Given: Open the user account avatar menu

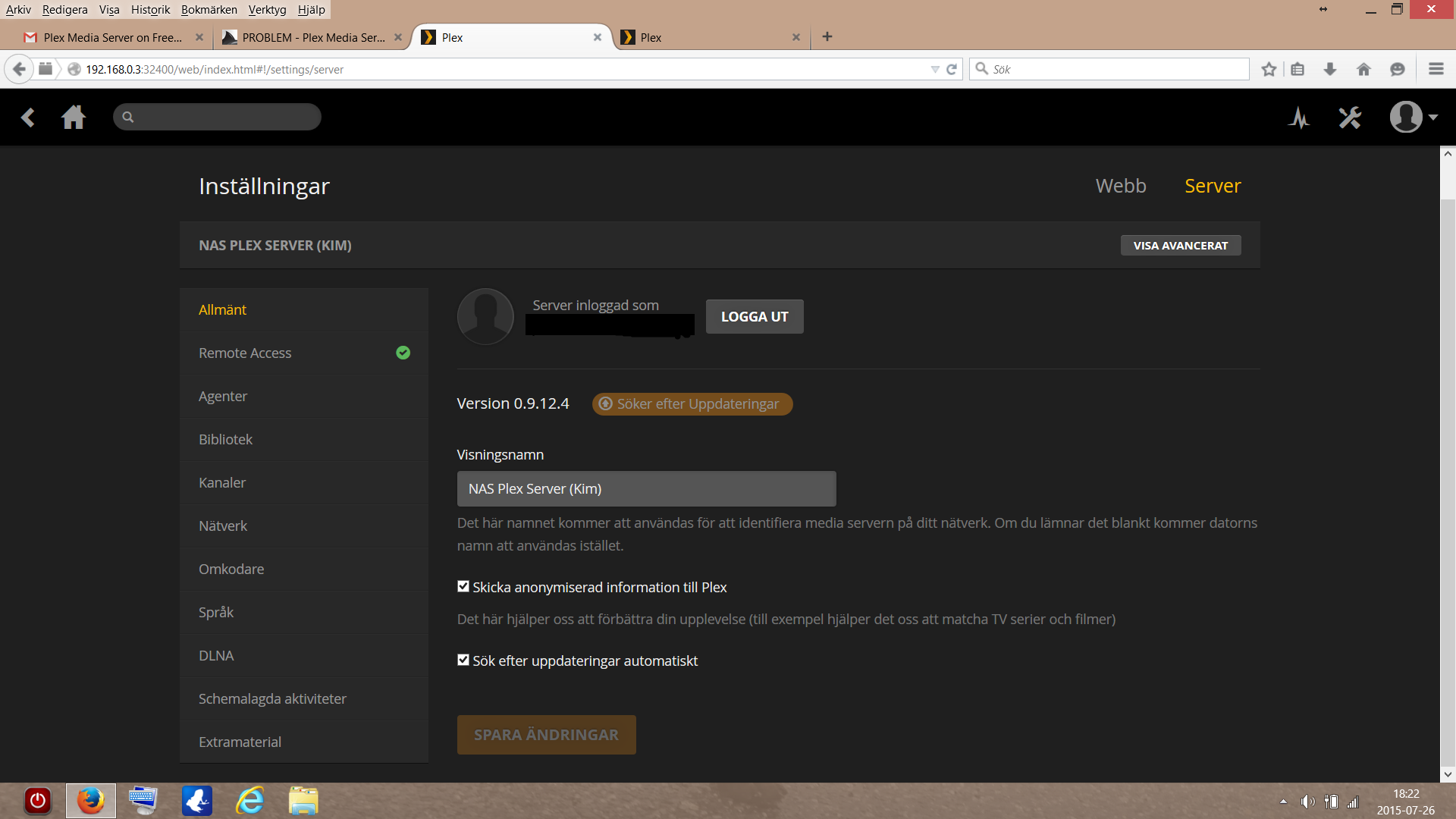Looking at the screenshot, I should tap(1414, 118).
